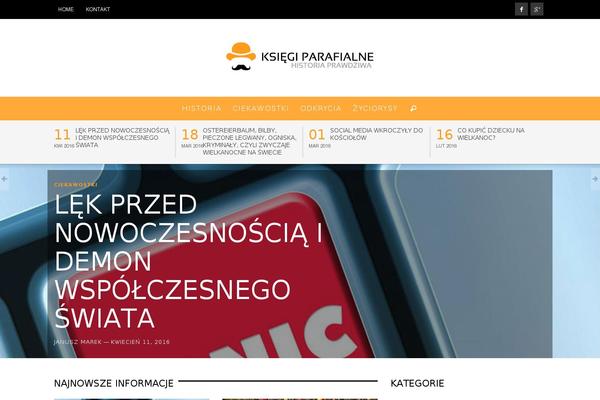This screenshot has height=400, width=600.
Task: Open the Google Plus social icon
Action: click(537, 9)
